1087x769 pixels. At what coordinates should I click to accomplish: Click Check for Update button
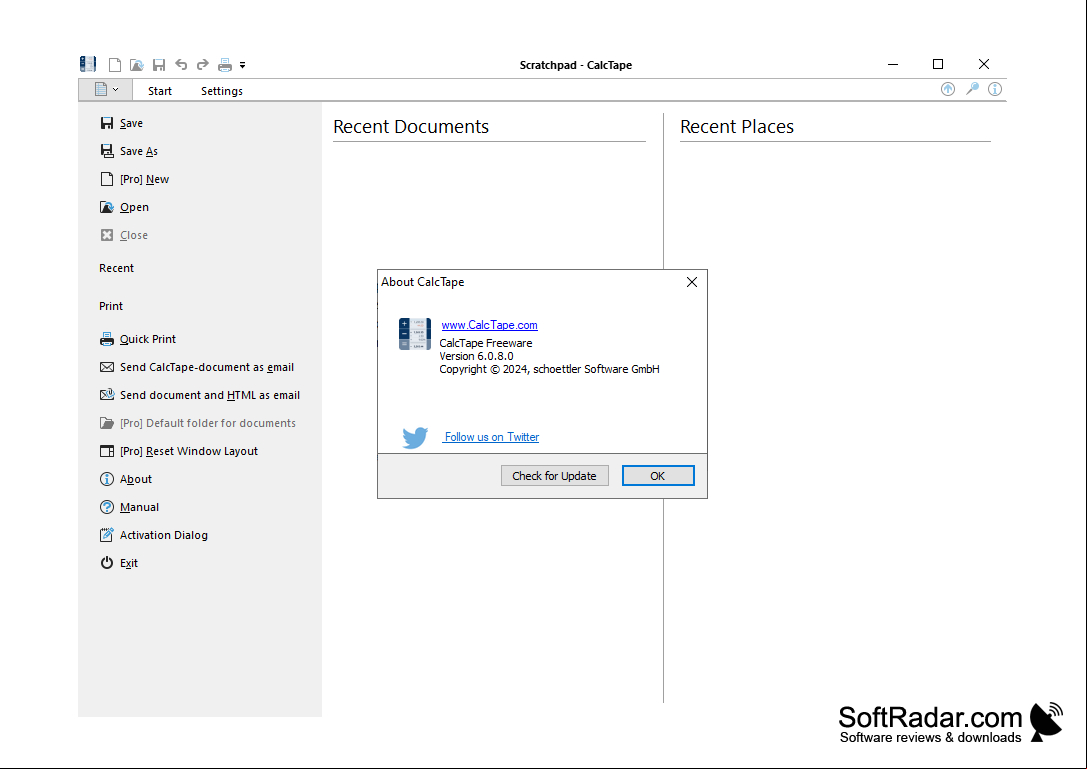coord(555,476)
